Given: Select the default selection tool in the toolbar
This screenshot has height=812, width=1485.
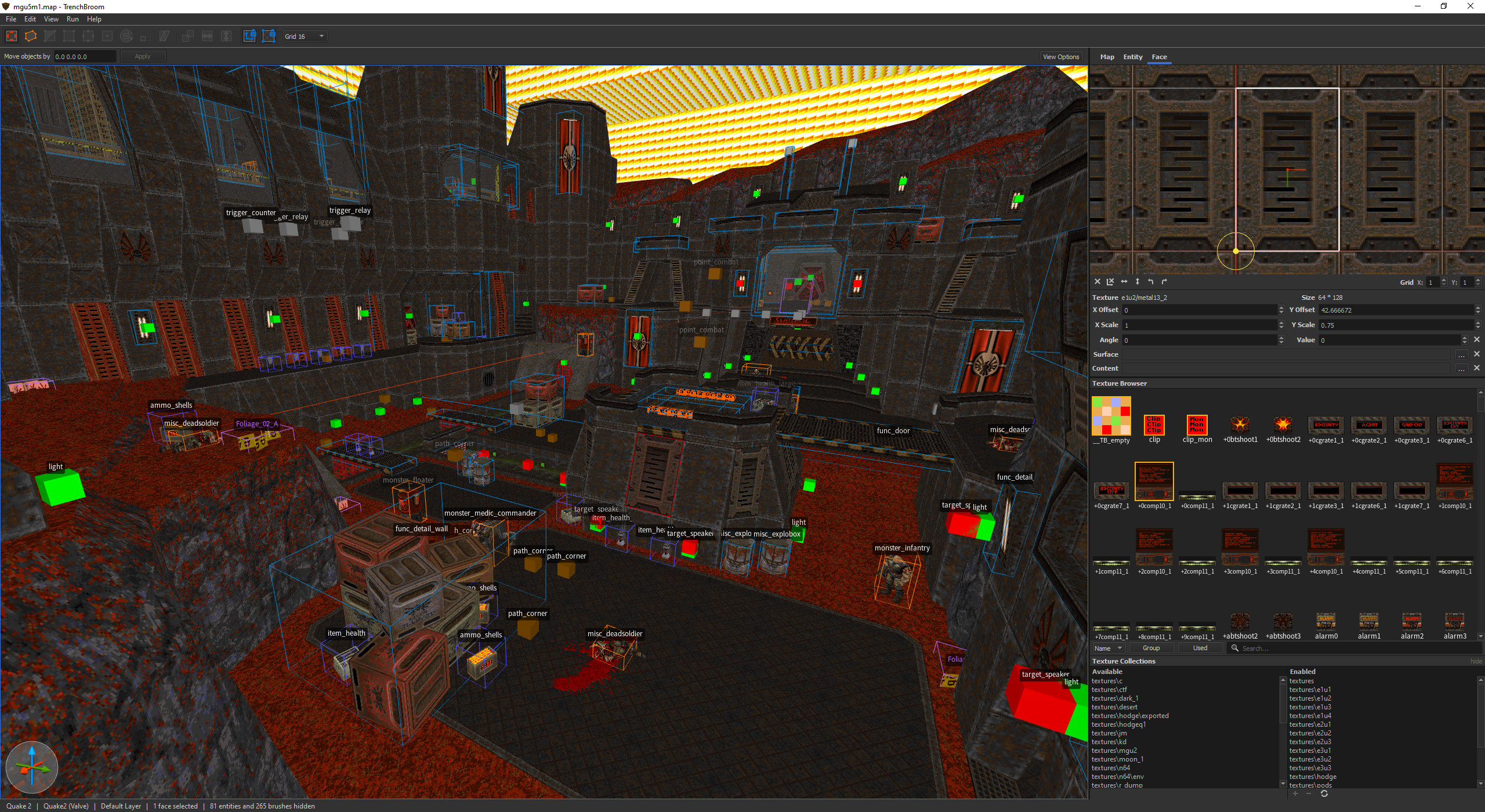Looking at the screenshot, I should (x=11, y=36).
